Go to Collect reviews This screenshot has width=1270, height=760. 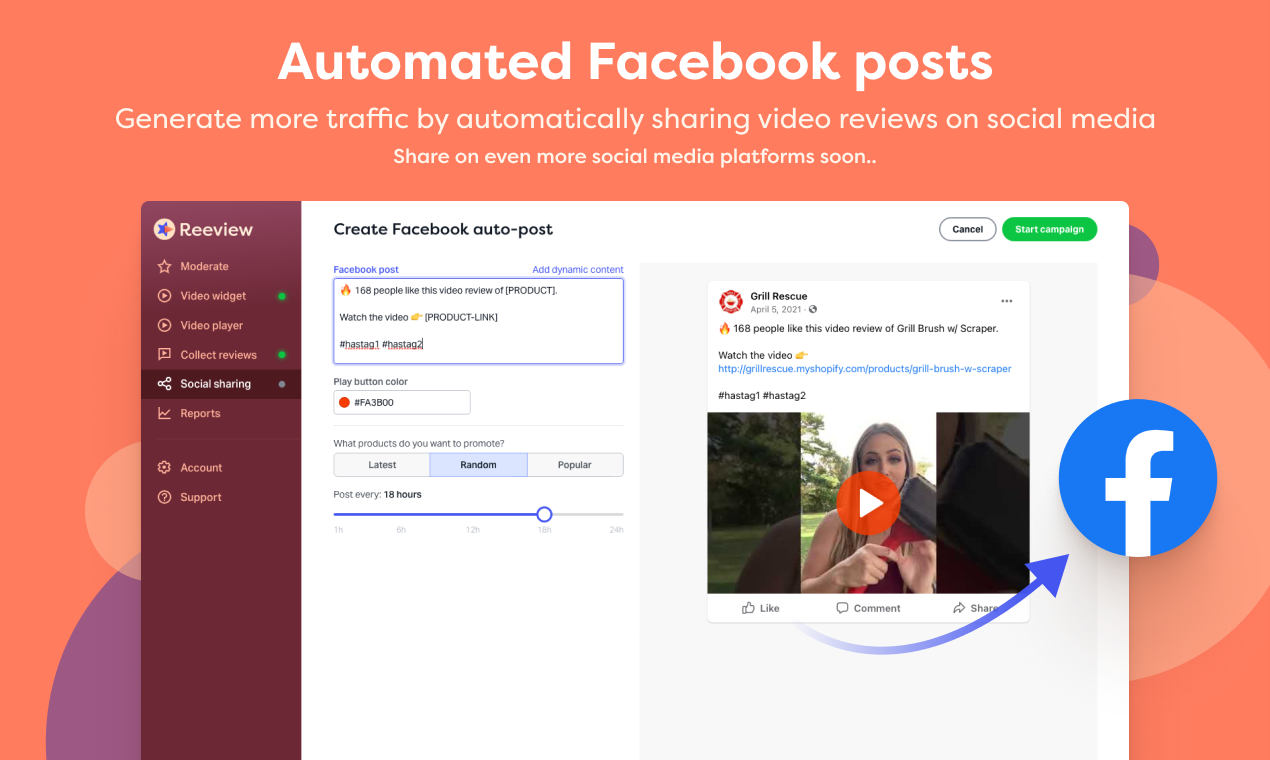point(218,354)
